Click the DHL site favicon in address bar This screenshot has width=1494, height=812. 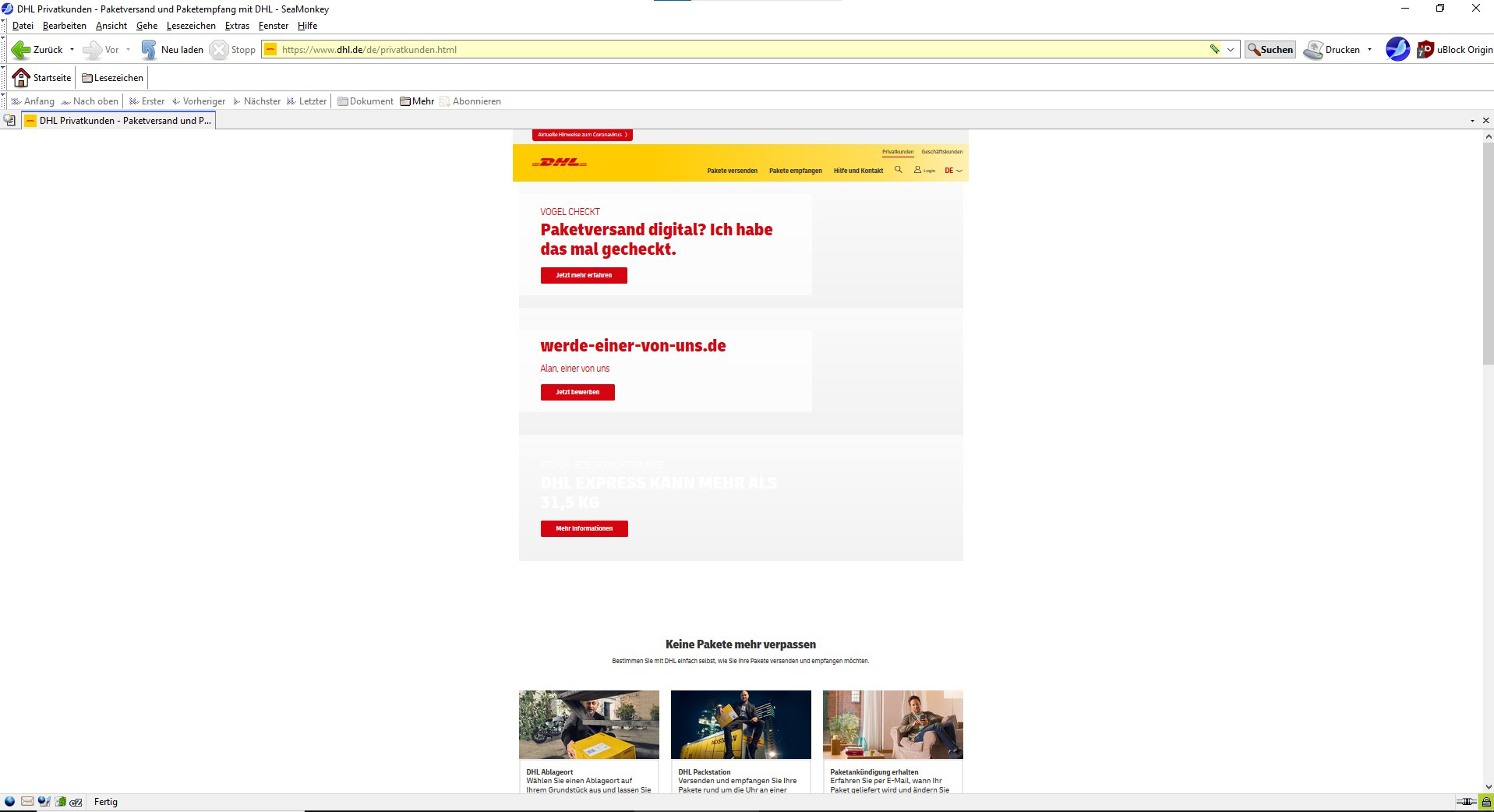tap(270, 50)
